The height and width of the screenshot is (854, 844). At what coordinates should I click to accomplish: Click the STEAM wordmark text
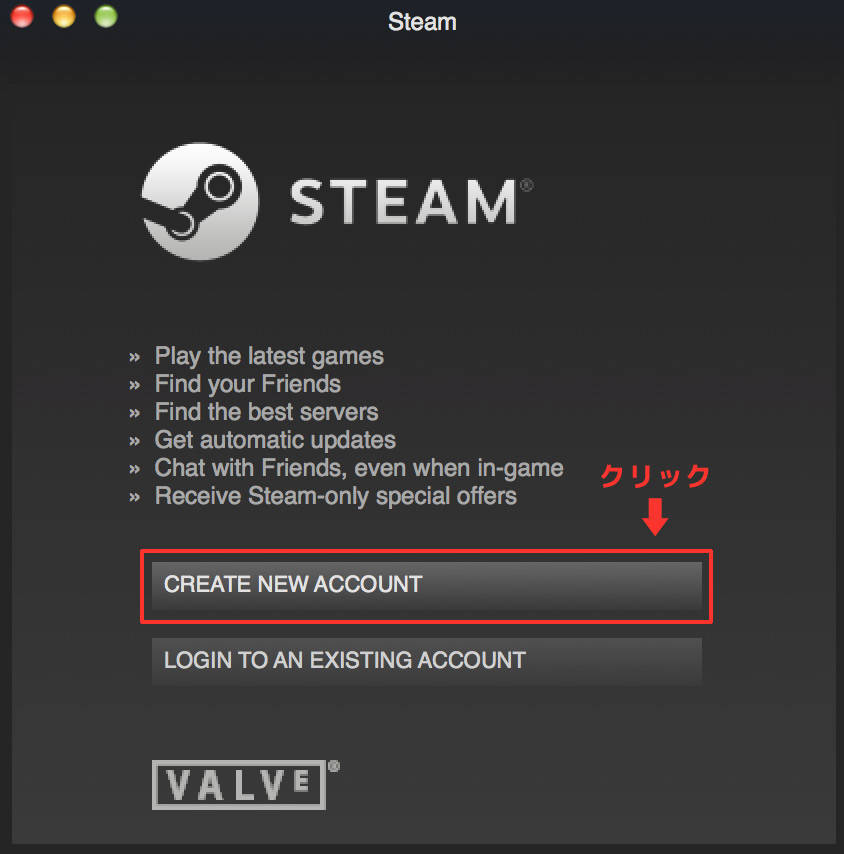click(403, 202)
